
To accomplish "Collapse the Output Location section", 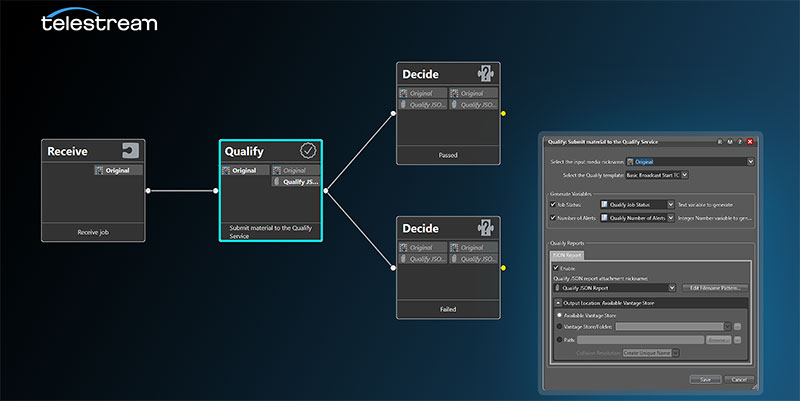I will point(557,302).
